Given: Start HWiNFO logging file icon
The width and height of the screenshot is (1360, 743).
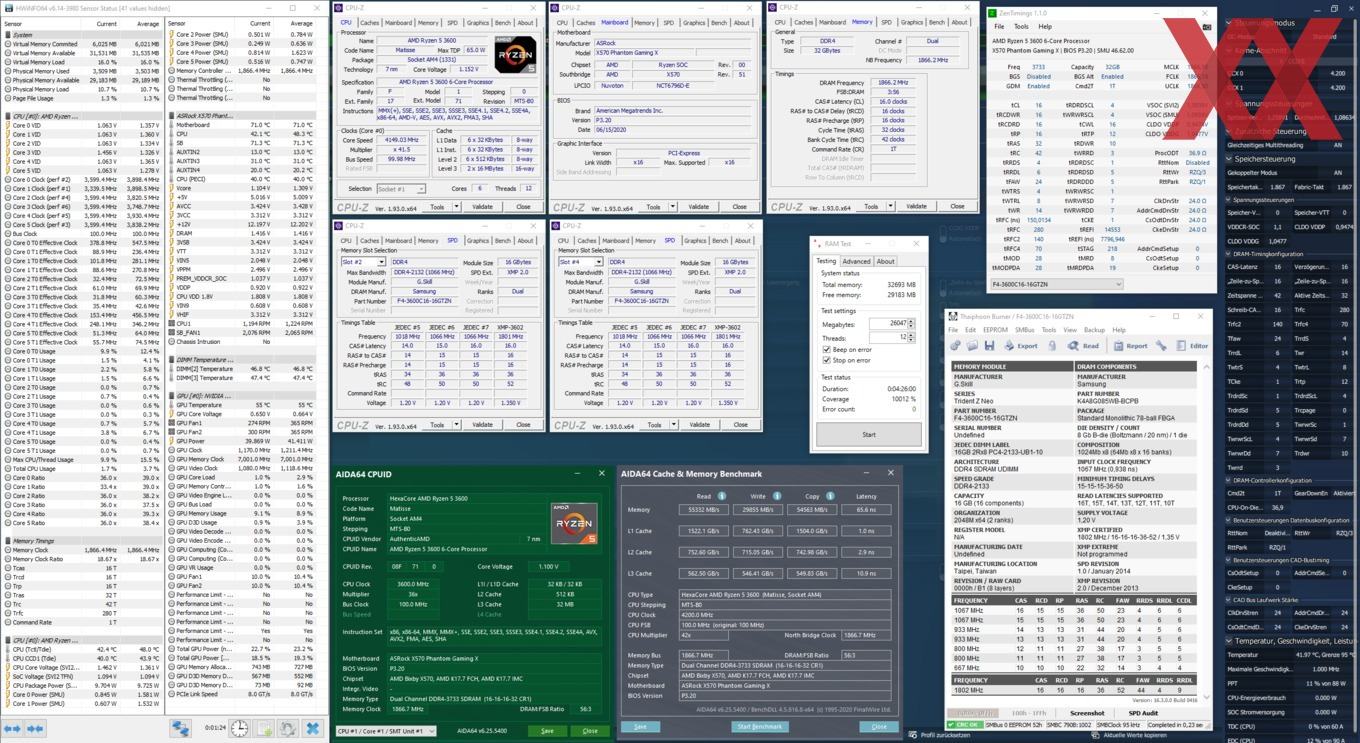Looking at the screenshot, I should coord(264,728).
